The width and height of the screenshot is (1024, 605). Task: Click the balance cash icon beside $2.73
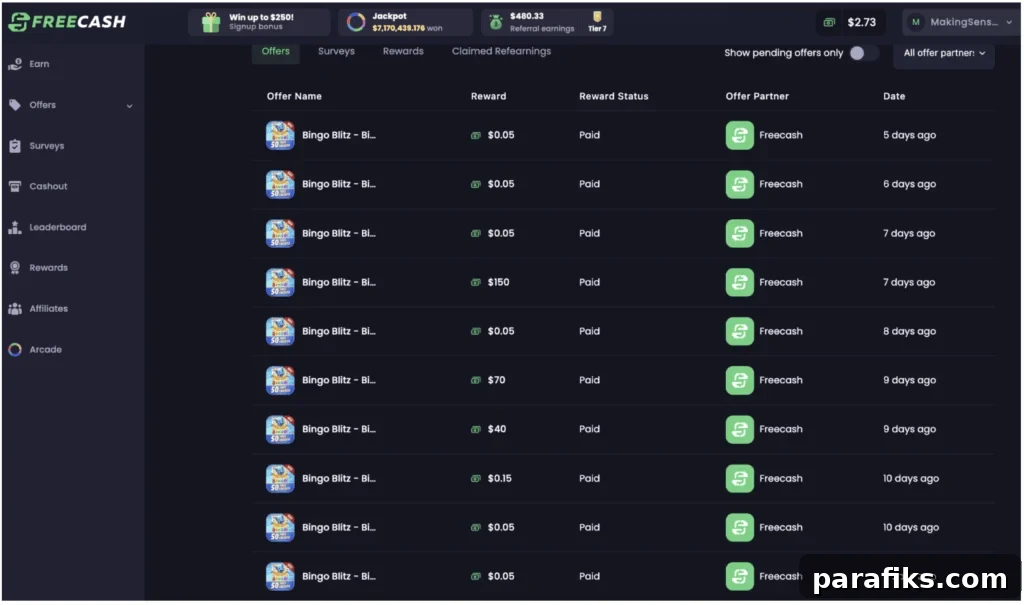[829, 22]
